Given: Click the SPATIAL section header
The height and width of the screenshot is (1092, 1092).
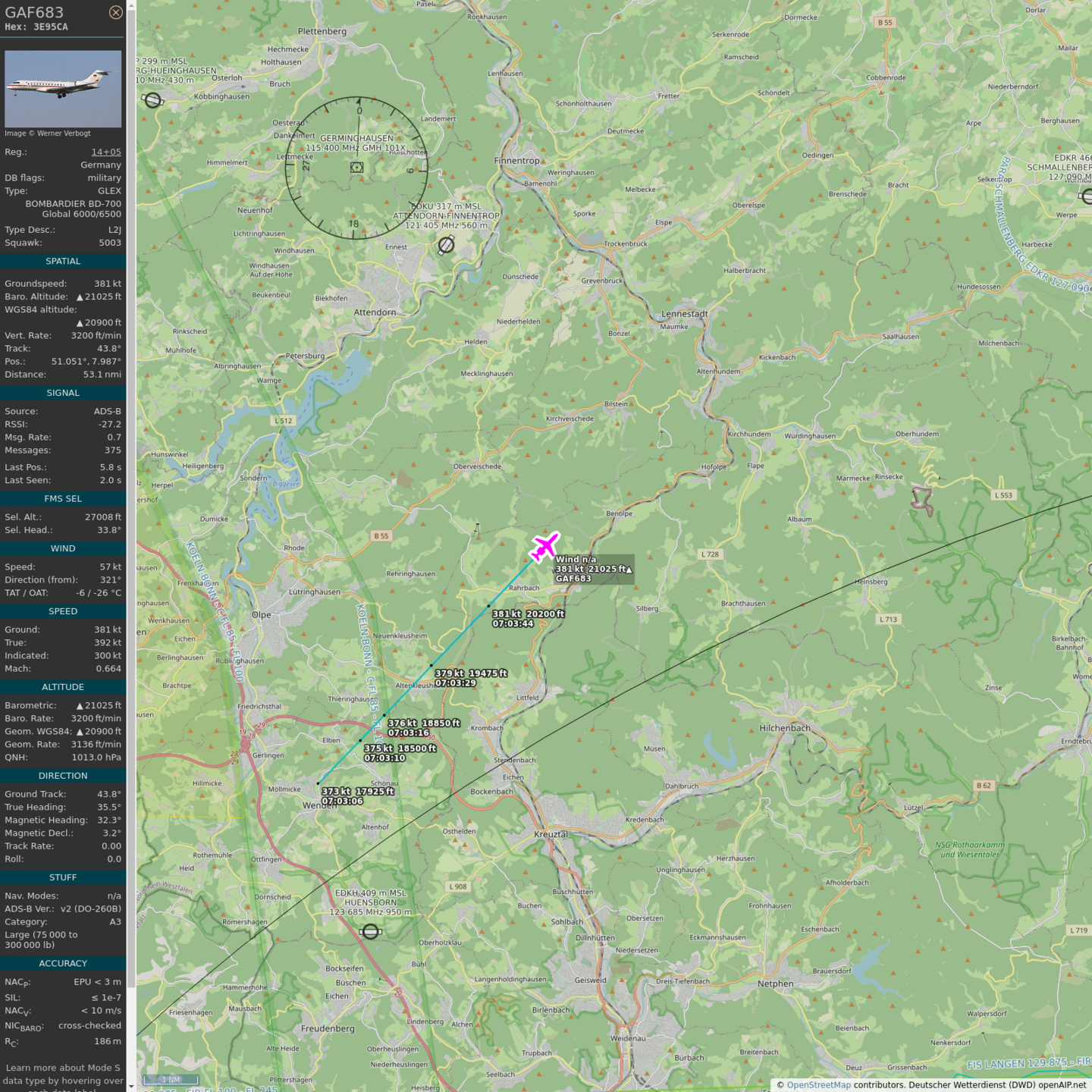Looking at the screenshot, I should pyautogui.click(x=63, y=261).
